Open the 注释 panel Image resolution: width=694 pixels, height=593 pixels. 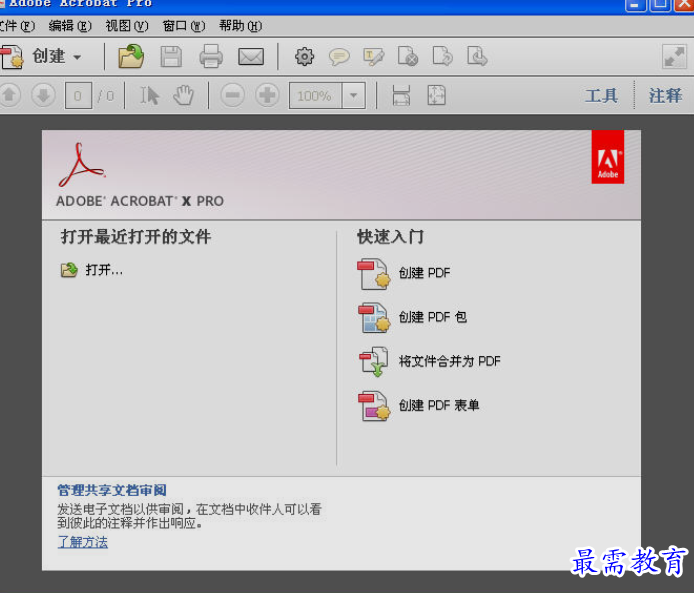coord(665,96)
